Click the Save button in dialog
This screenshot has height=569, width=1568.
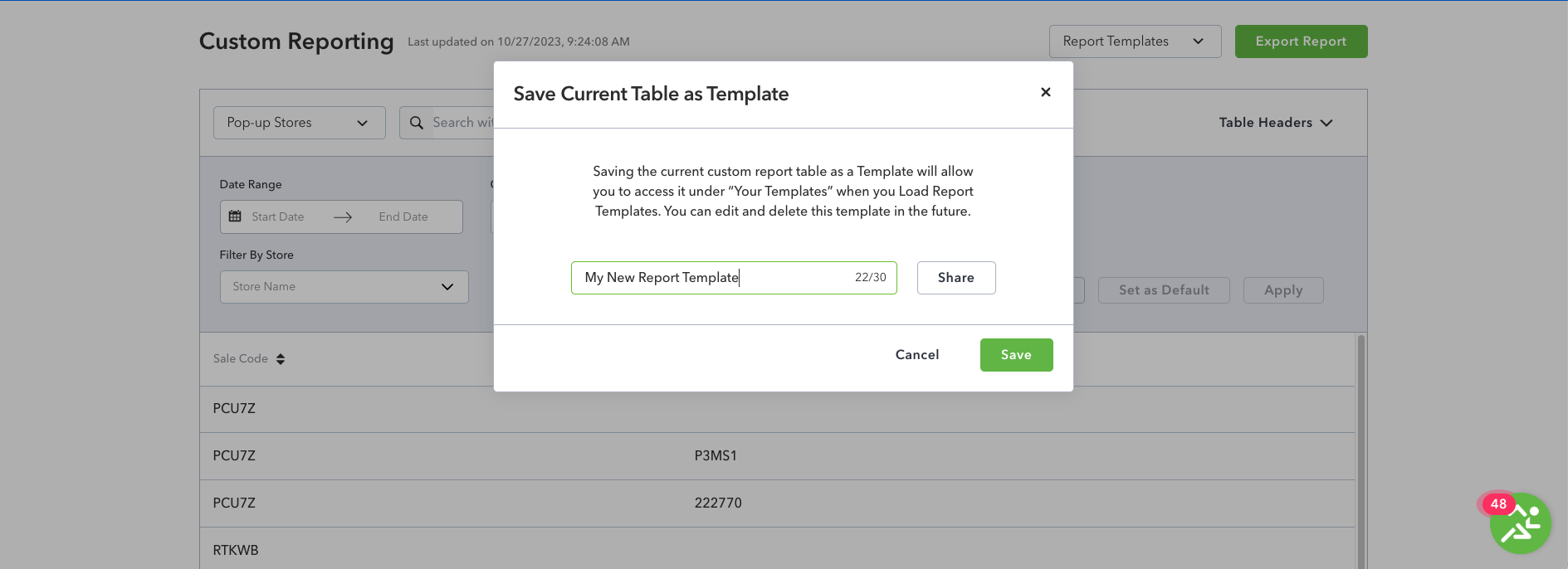pos(1016,355)
